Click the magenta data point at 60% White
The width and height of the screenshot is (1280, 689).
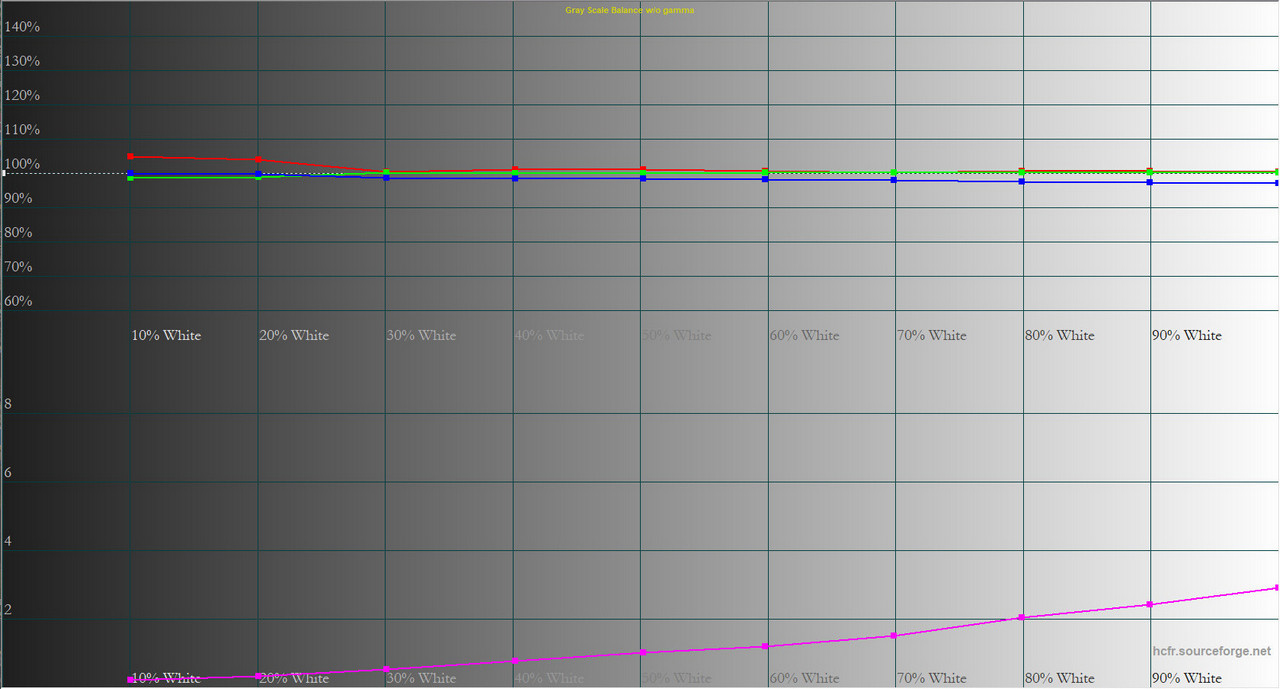pyautogui.click(x=765, y=646)
